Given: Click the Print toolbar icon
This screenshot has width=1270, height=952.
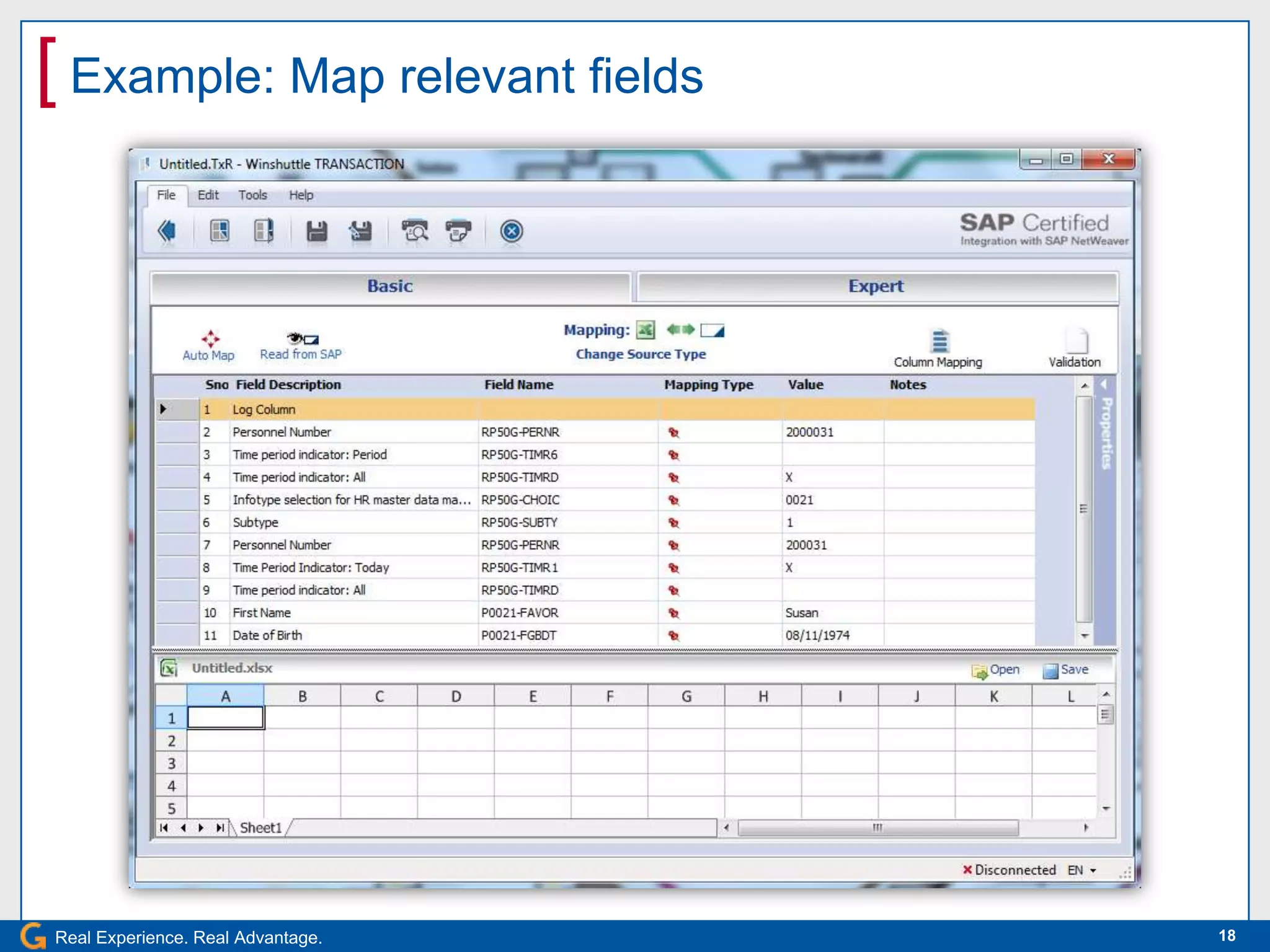Looking at the screenshot, I should (x=458, y=231).
